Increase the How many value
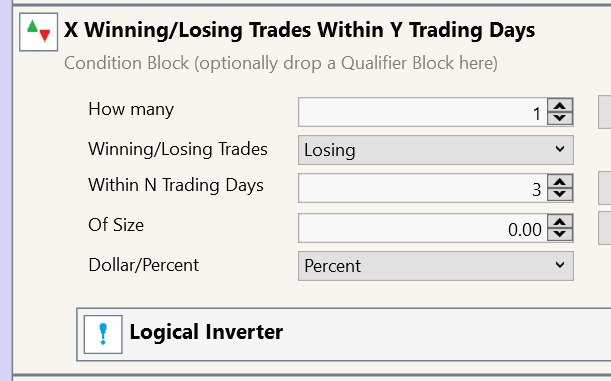This screenshot has width=611, height=381. pyautogui.click(x=560, y=106)
